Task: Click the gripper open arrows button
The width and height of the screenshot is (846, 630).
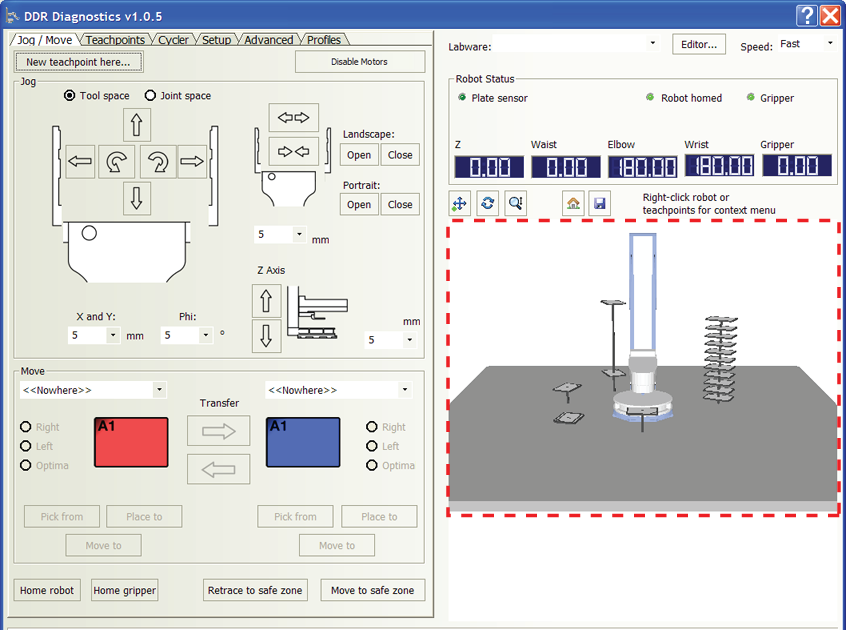Action: click(x=293, y=118)
